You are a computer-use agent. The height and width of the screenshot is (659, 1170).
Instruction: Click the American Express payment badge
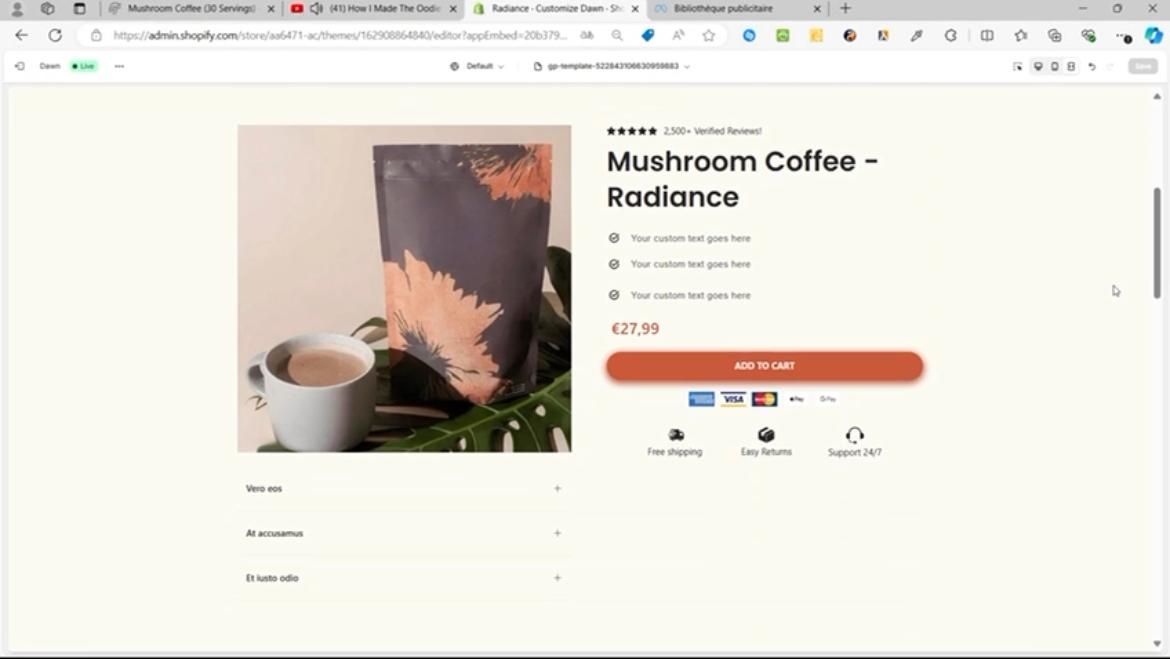[701, 399]
